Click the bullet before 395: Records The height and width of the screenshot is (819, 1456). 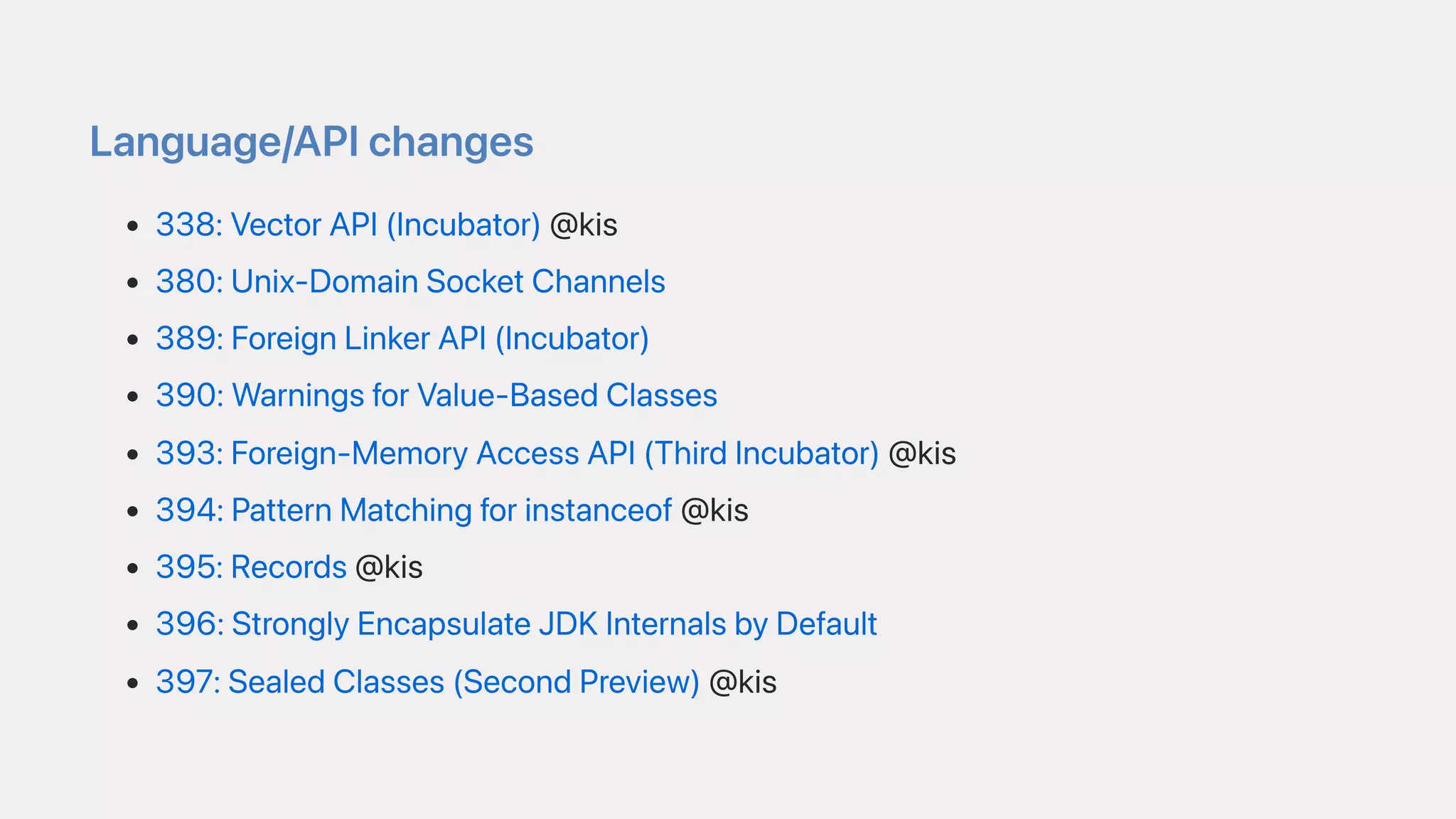point(132,569)
